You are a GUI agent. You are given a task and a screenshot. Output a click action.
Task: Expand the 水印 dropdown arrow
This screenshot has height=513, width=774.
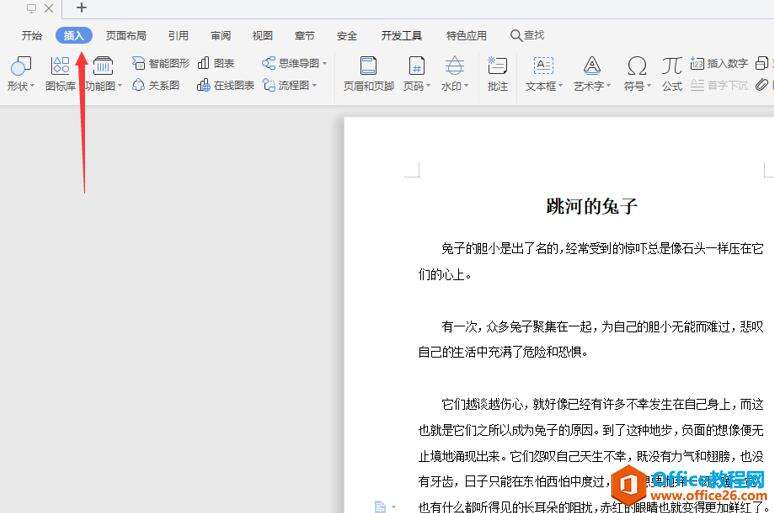465,86
